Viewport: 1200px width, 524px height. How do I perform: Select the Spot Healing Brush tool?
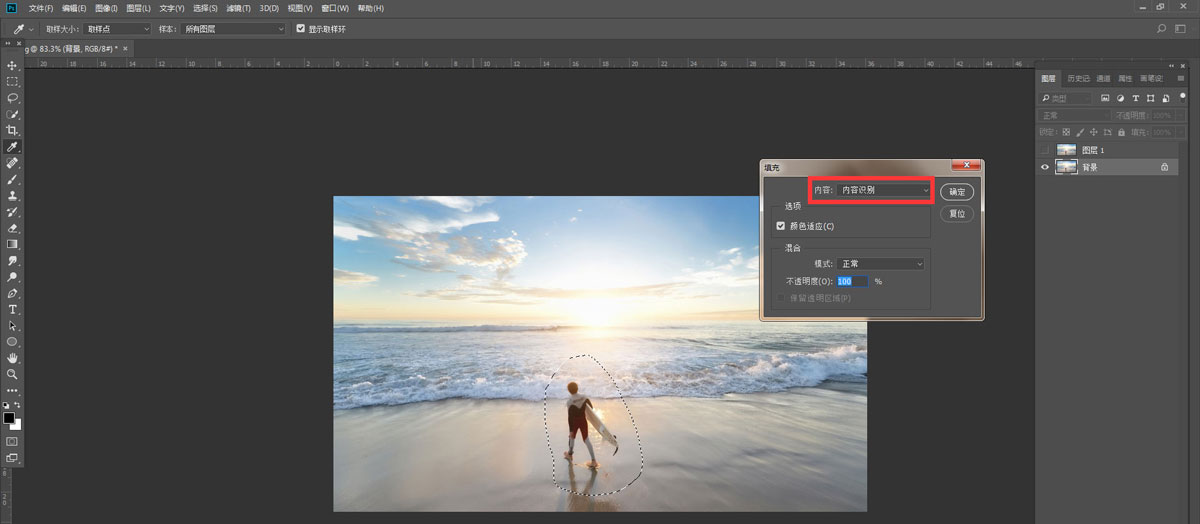click(x=12, y=163)
